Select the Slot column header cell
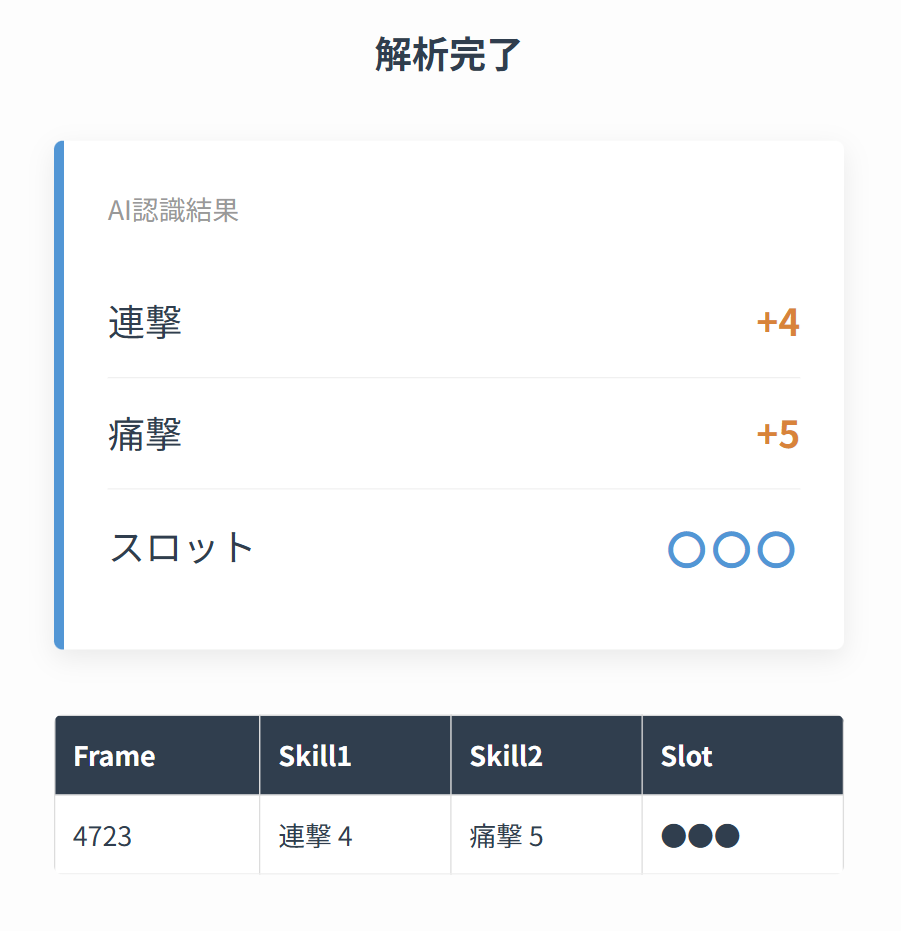The height and width of the screenshot is (931, 901). pyautogui.click(x=687, y=757)
